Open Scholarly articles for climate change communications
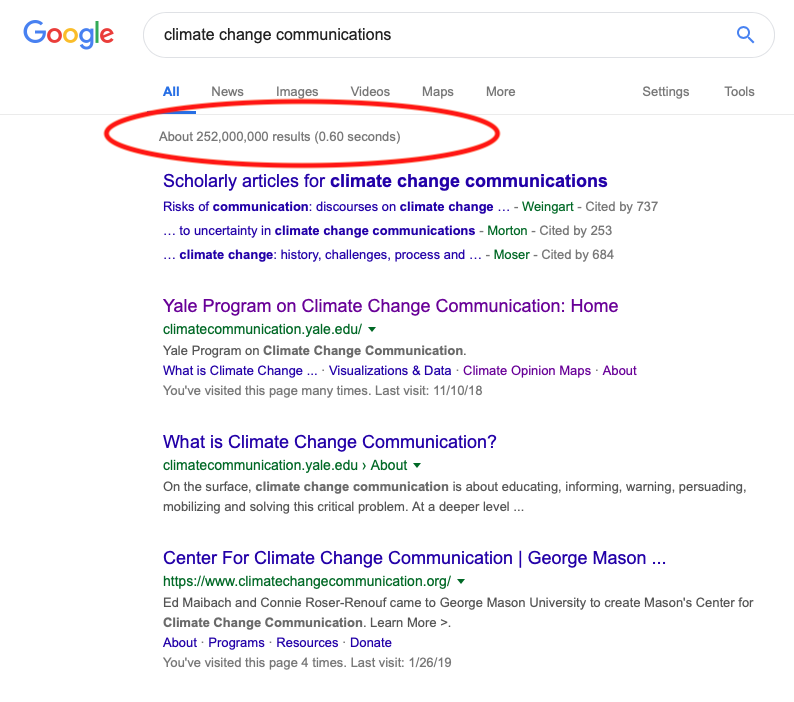Viewport: 794px width, 702px height. tap(385, 181)
